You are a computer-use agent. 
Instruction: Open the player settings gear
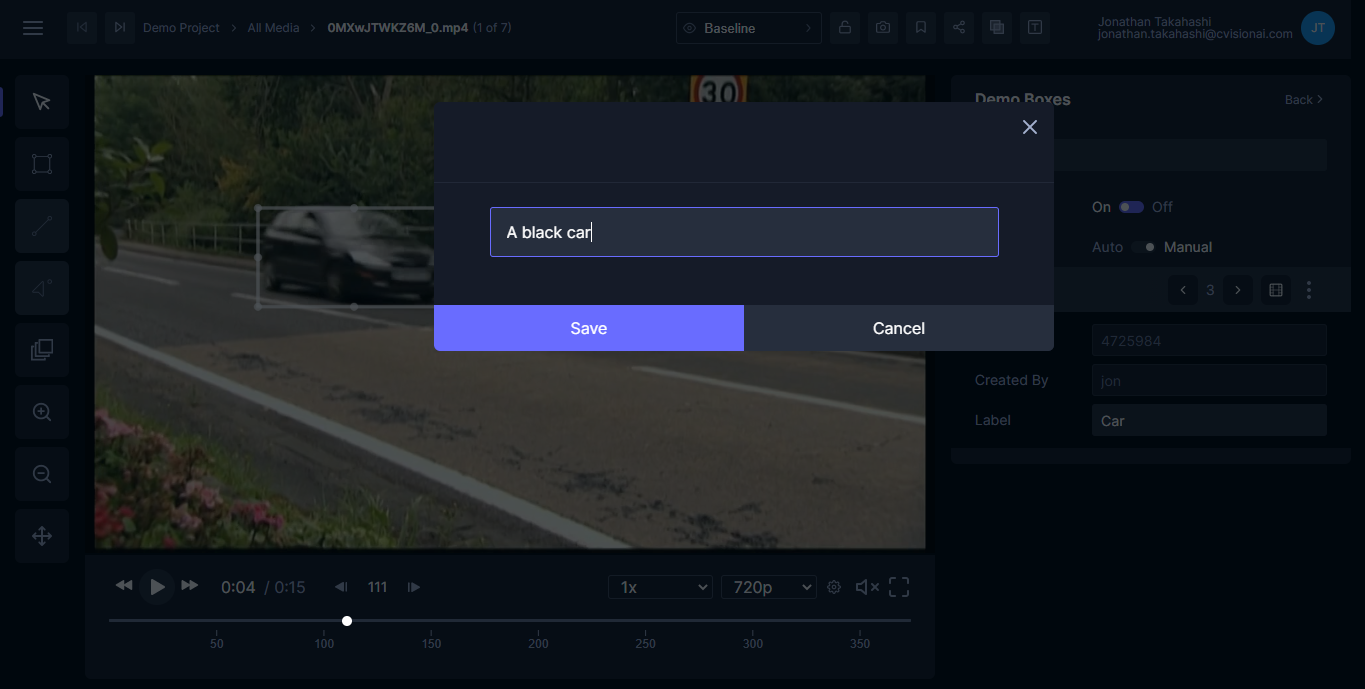pyautogui.click(x=834, y=587)
